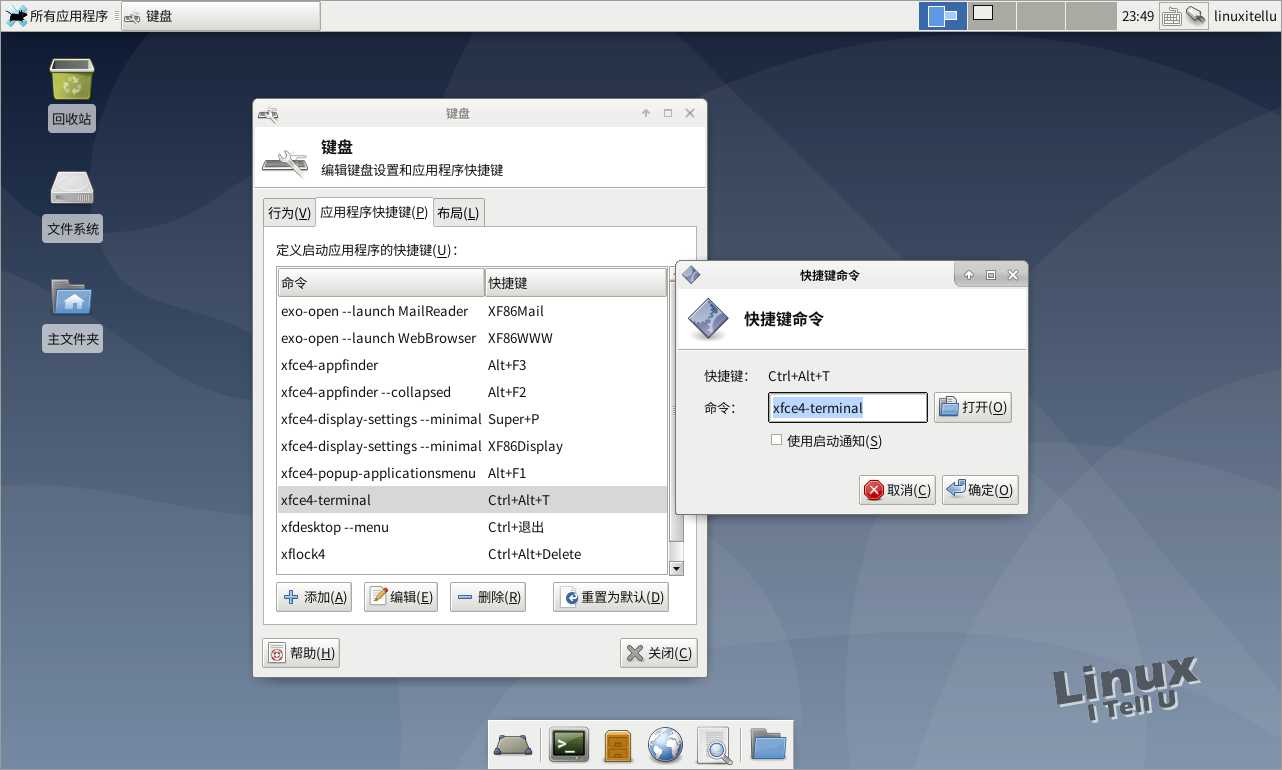Switch to the second workspace in pager
The height and width of the screenshot is (770, 1282).
pyautogui.click(x=992, y=16)
